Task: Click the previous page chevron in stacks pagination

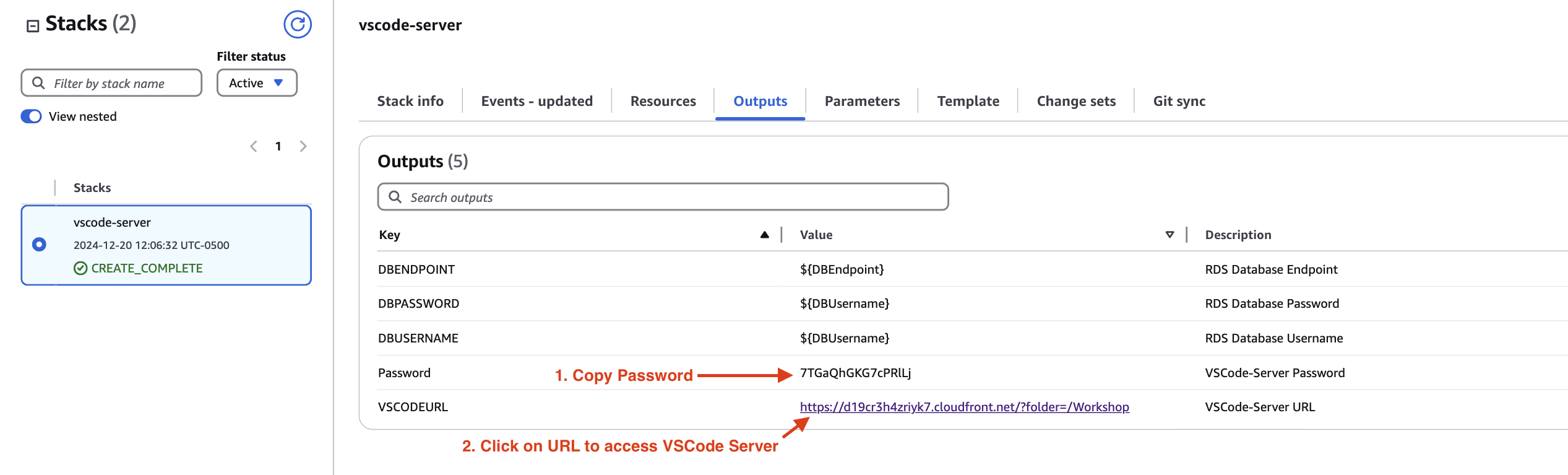Action: 253,146
